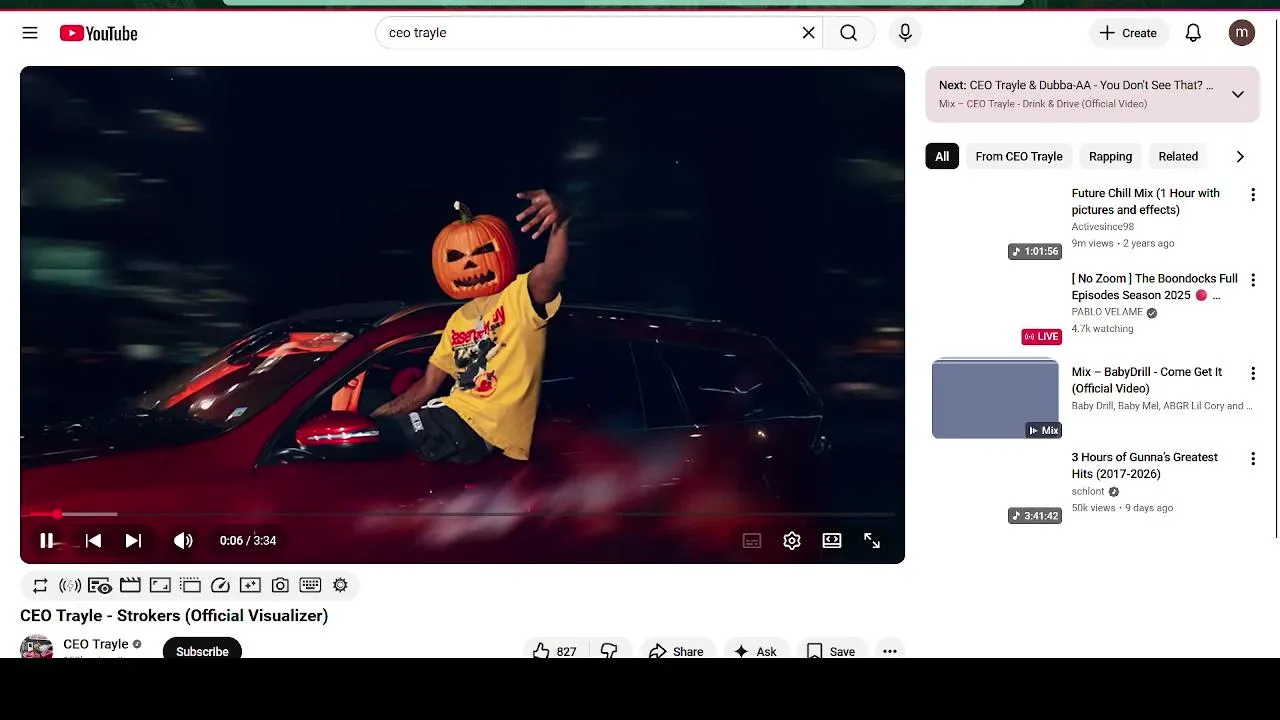Skip to the next video

tap(133, 541)
